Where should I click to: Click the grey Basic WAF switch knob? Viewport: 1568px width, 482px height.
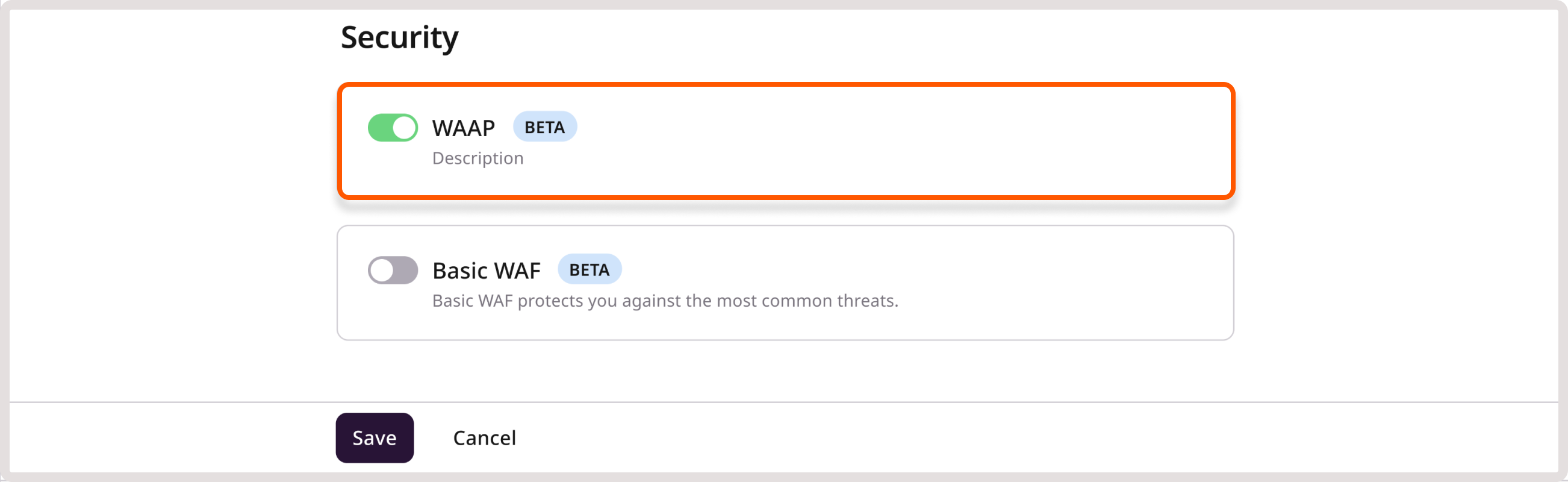coord(382,270)
